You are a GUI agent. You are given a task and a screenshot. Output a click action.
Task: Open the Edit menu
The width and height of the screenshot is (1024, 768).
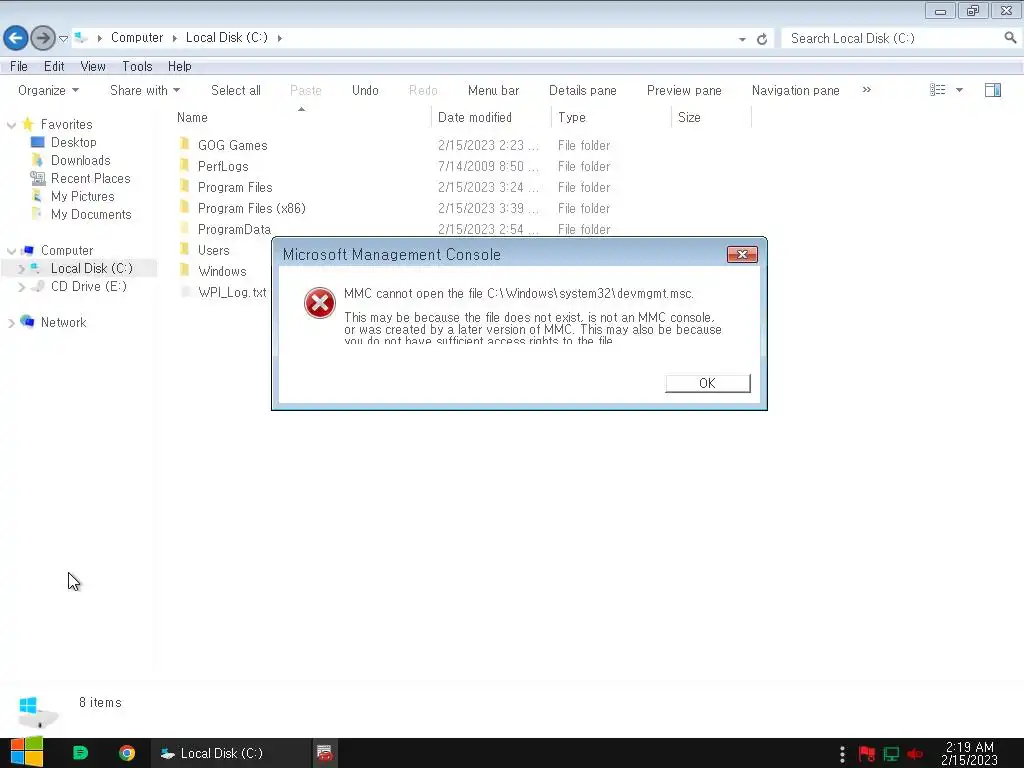(x=54, y=66)
